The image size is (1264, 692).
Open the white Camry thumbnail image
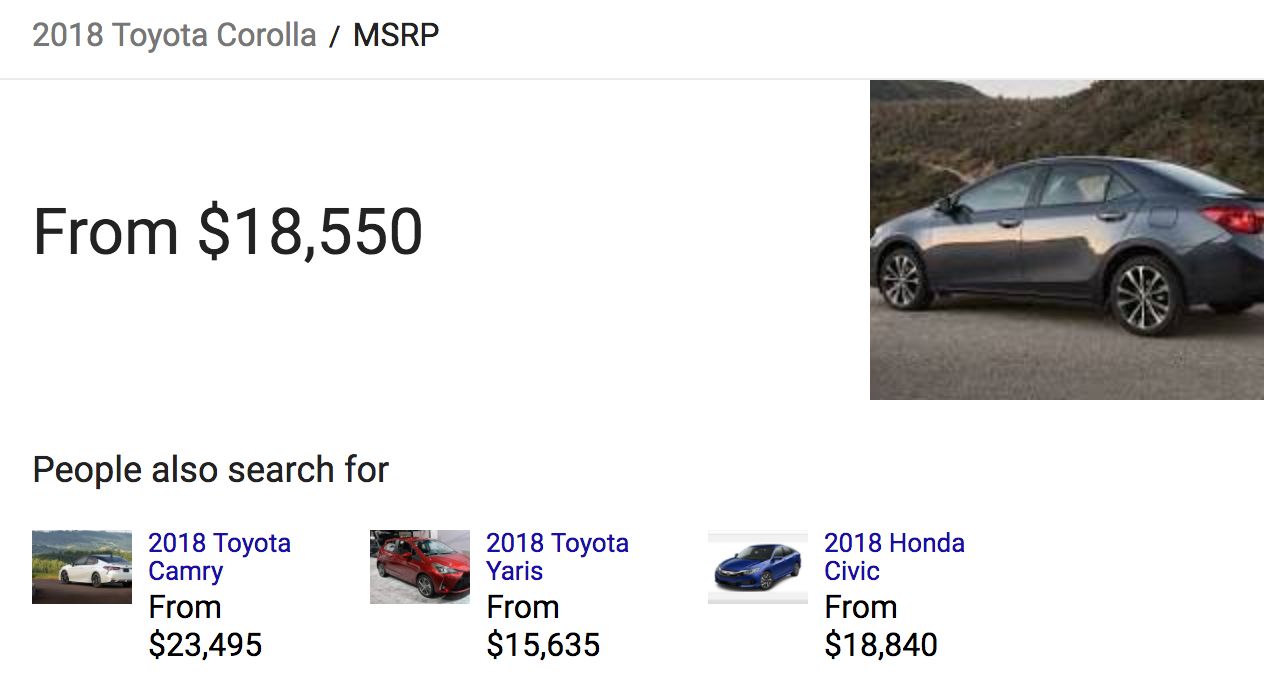coord(82,567)
